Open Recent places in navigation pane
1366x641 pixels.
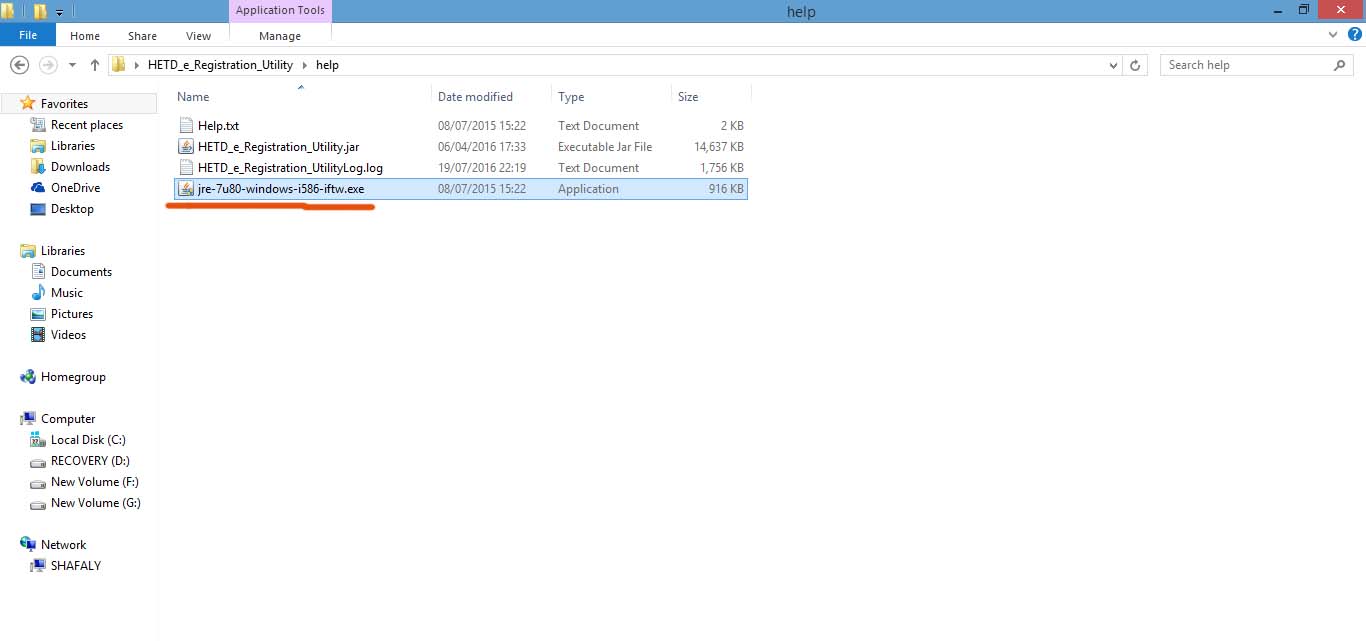[87, 125]
